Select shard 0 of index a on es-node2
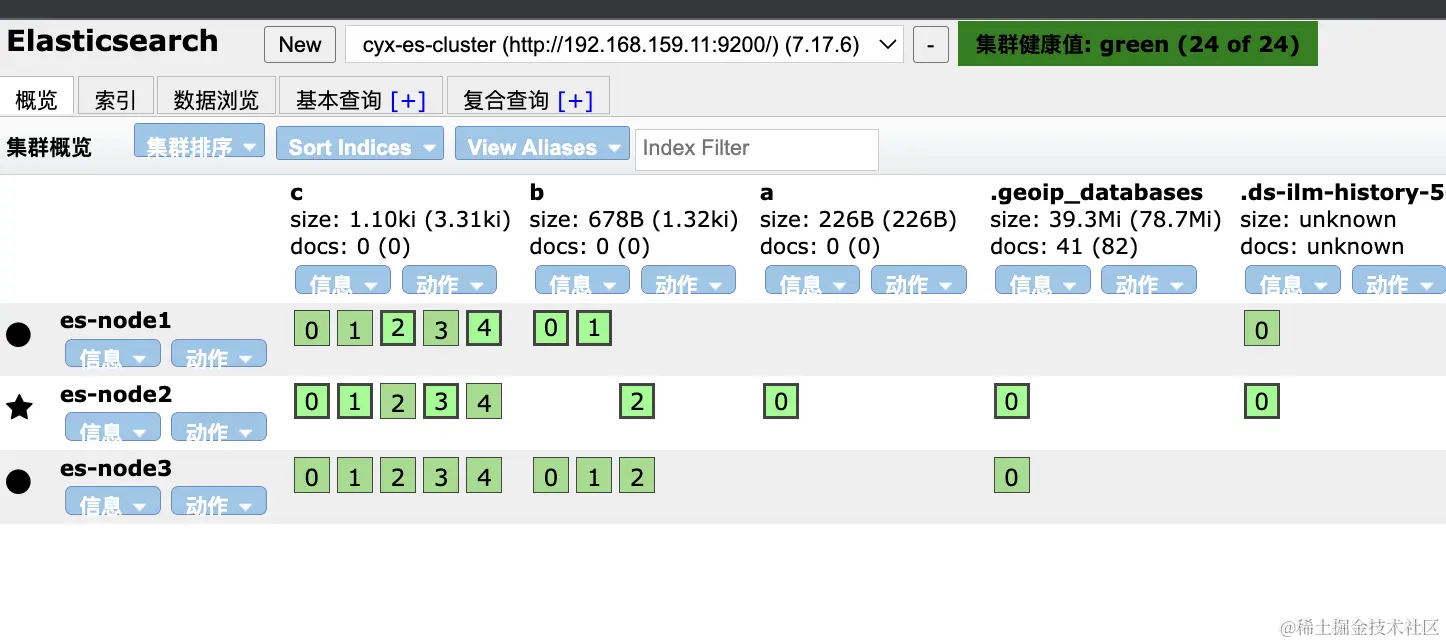 (781, 402)
